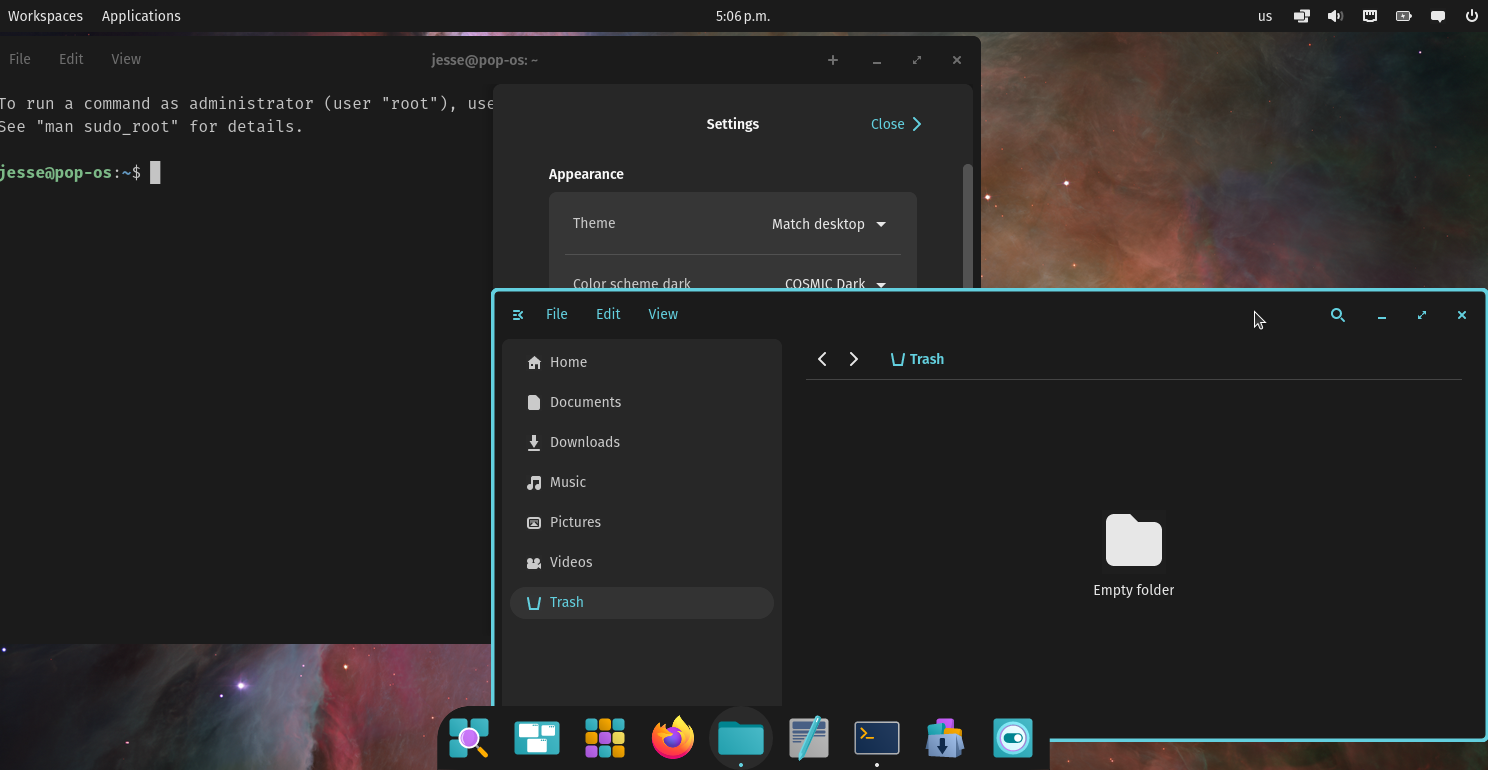Click the clock in top panel
The width and height of the screenshot is (1488, 770).
click(x=743, y=16)
